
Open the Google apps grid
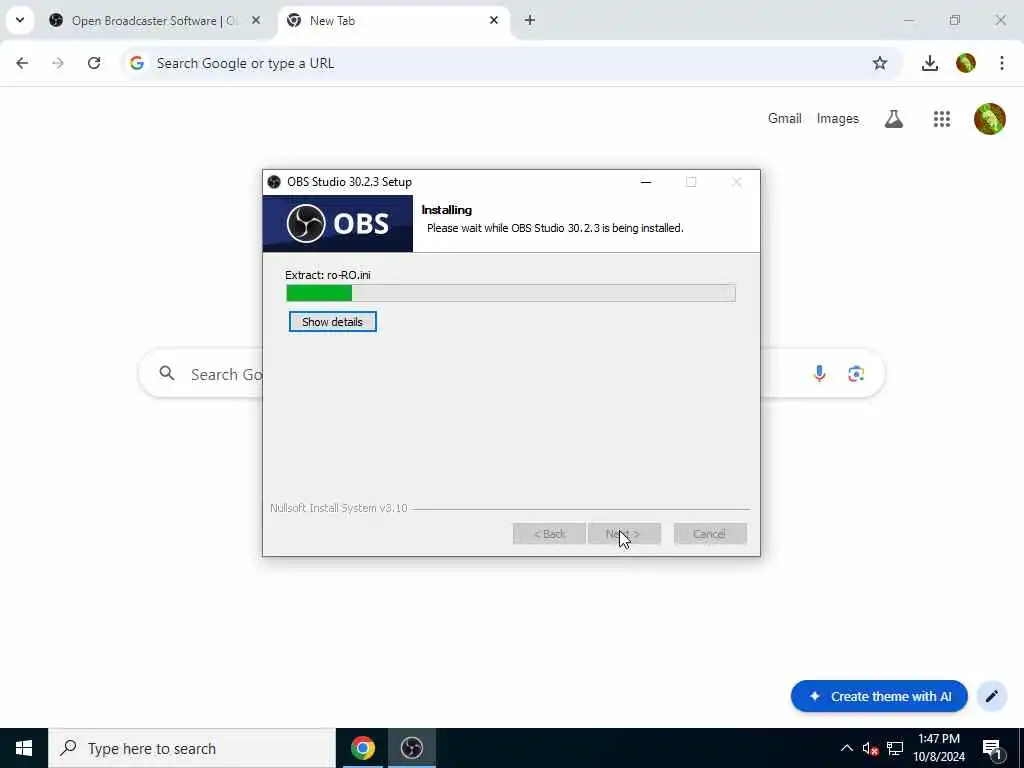tap(942, 119)
